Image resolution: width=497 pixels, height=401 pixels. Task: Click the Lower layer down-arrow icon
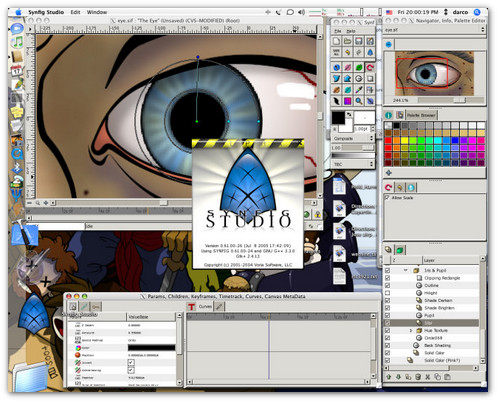coord(398,377)
